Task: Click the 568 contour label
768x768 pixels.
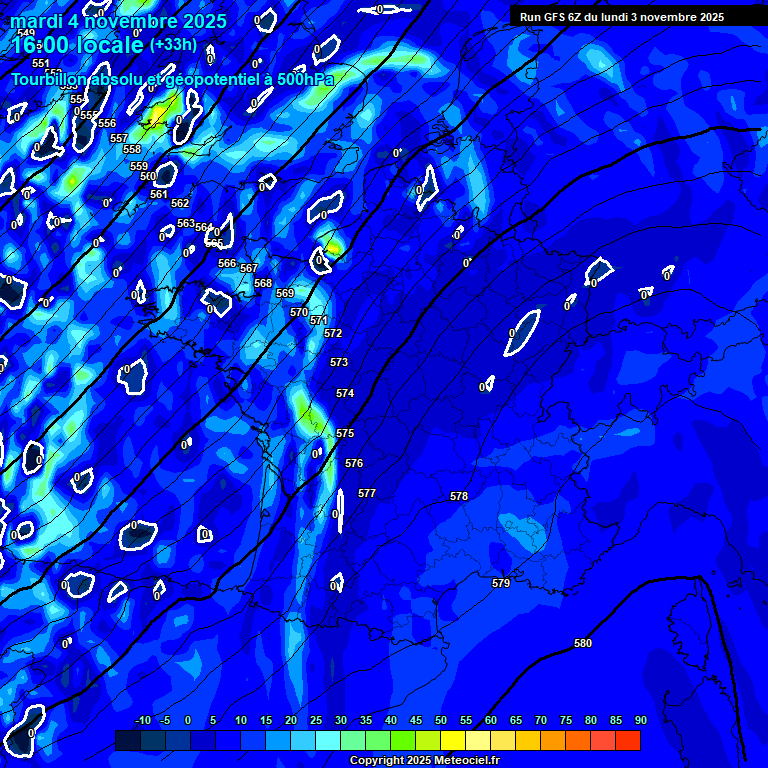Action: 263,283
